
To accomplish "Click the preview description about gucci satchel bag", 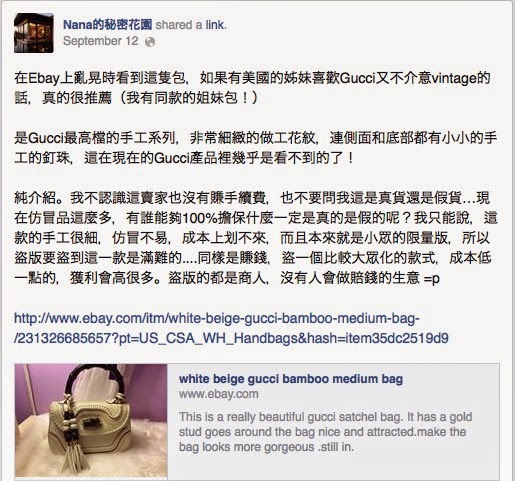I will [326, 432].
